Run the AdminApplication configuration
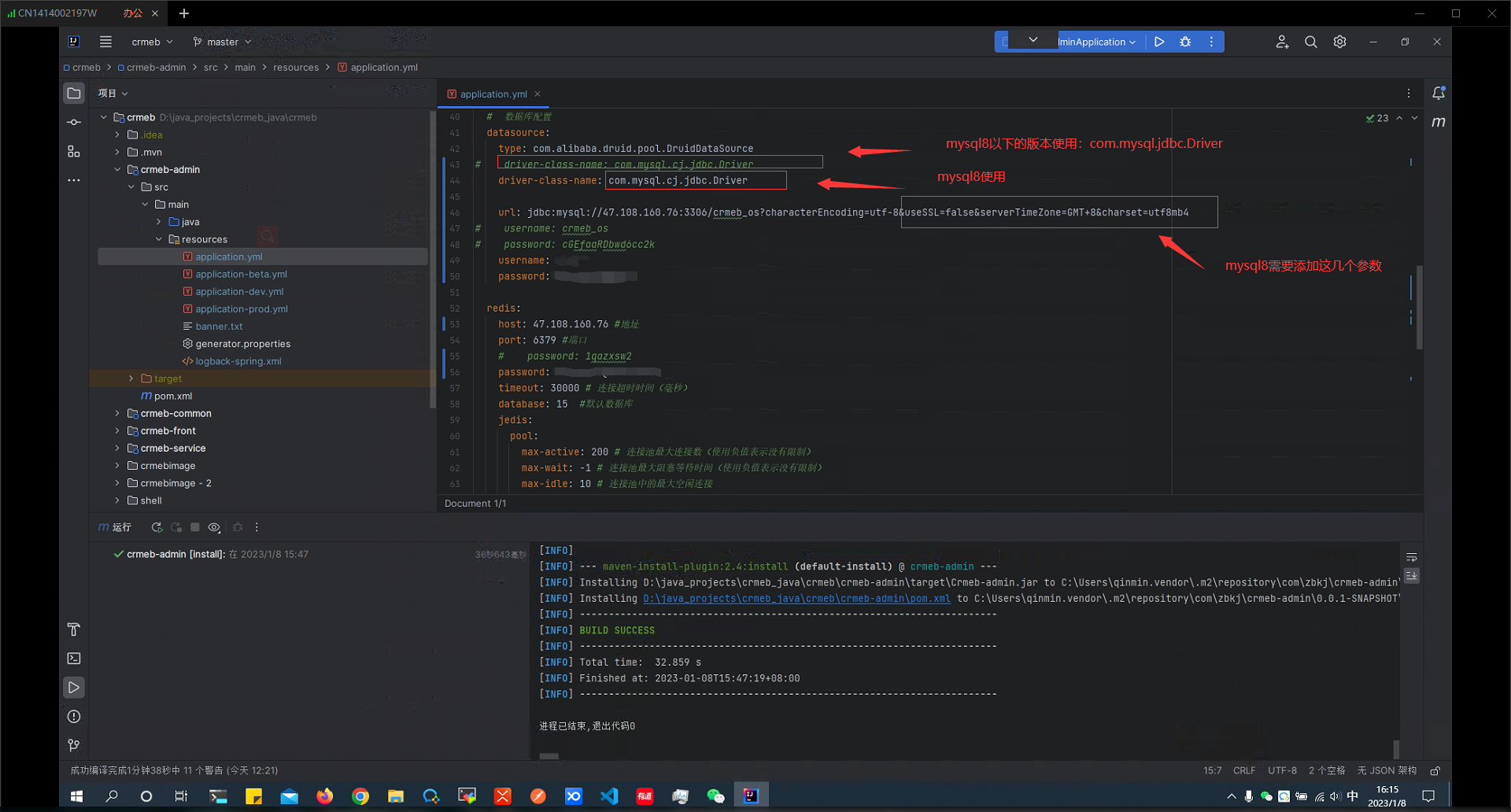Viewport: 1511px width, 812px height. [x=1159, y=42]
